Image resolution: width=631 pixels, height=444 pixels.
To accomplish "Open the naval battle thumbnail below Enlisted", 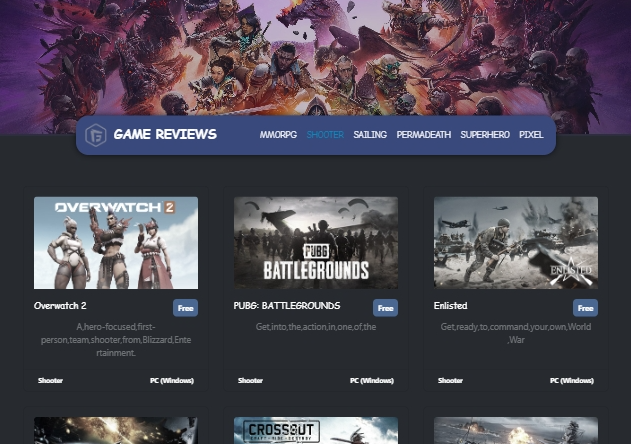I will pos(516,430).
